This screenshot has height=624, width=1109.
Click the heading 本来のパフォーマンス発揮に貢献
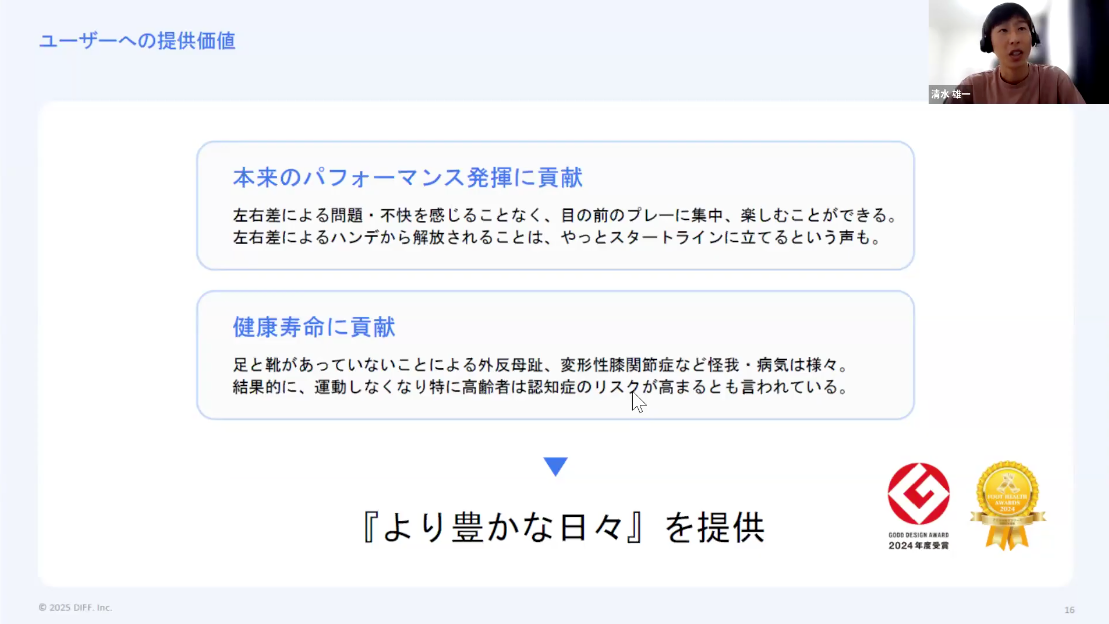(x=407, y=178)
